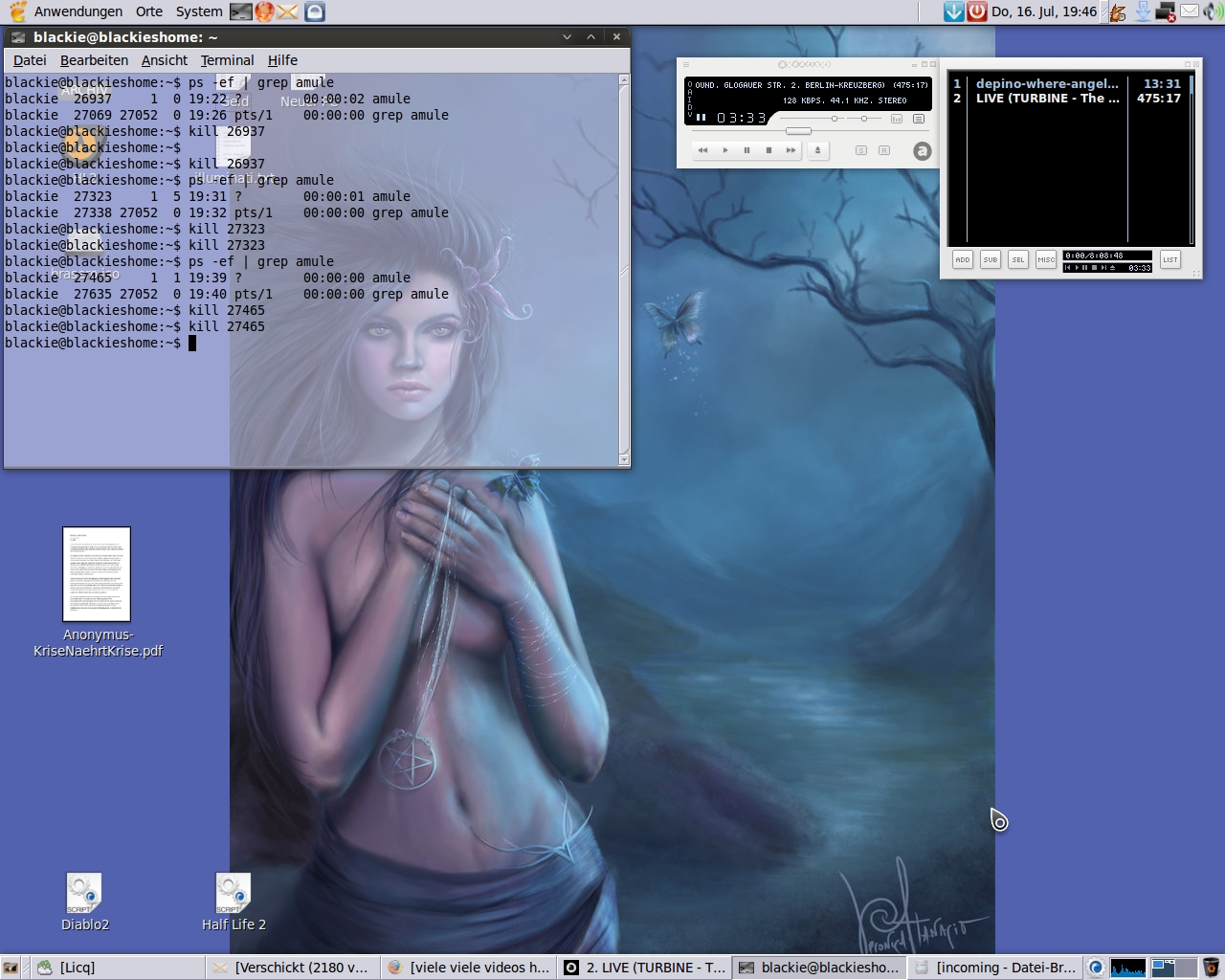The width and height of the screenshot is (1225, 980).
Task: Click the red power shutdown icon
Action: pos(977,11)
